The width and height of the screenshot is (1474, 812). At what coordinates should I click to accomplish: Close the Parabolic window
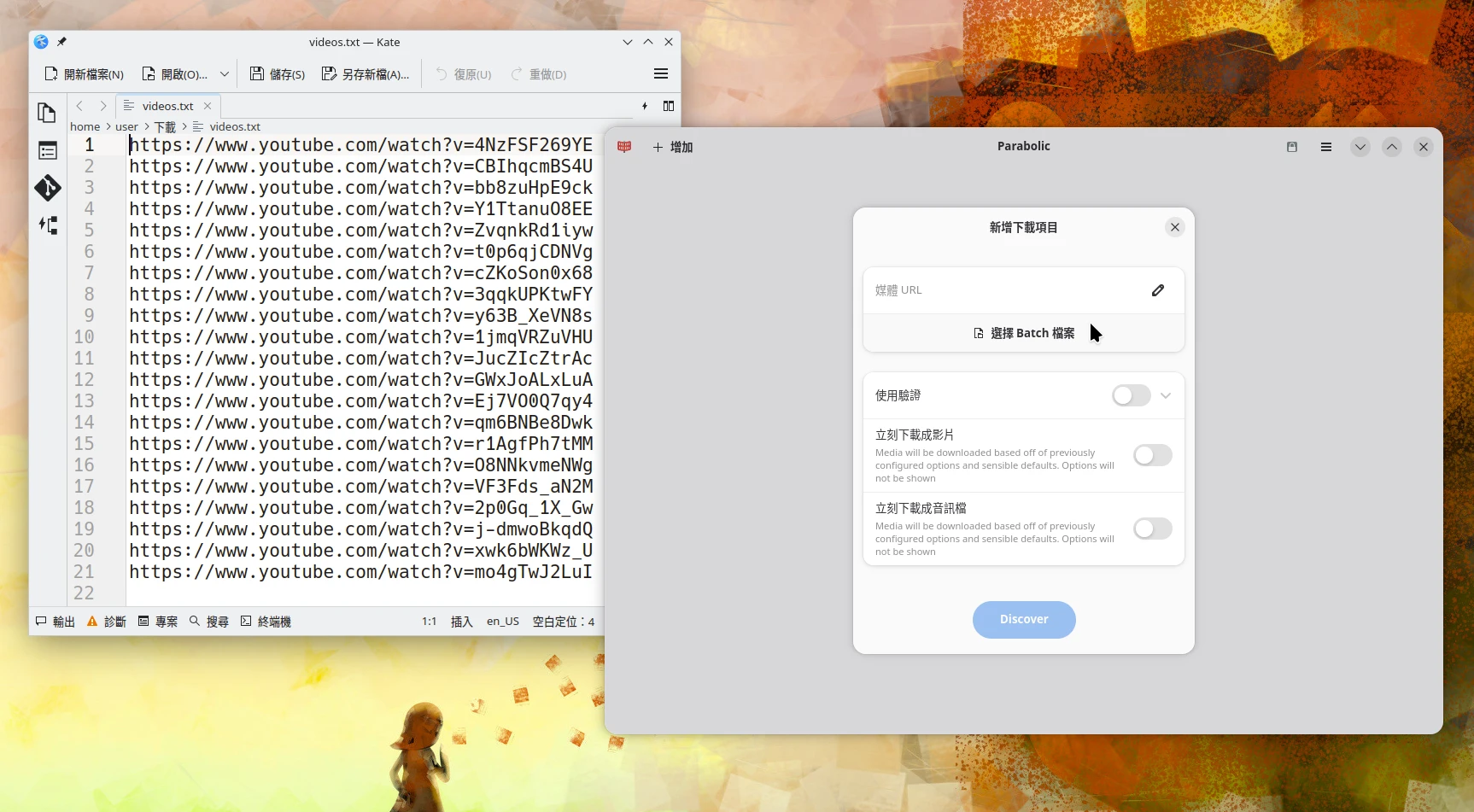[x=1424, y=147]
